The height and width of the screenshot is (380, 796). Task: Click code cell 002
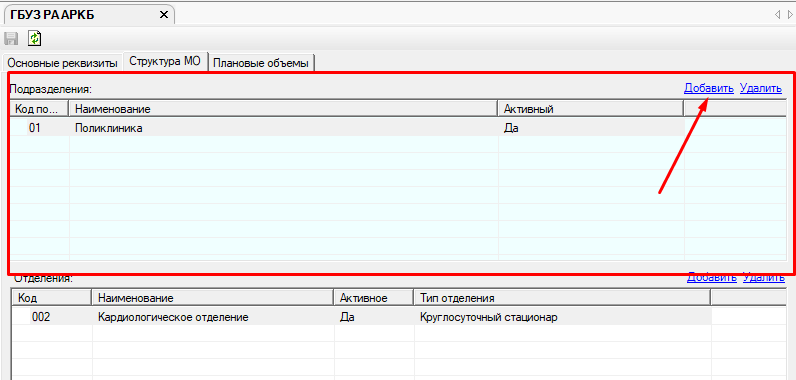point(41,318)
